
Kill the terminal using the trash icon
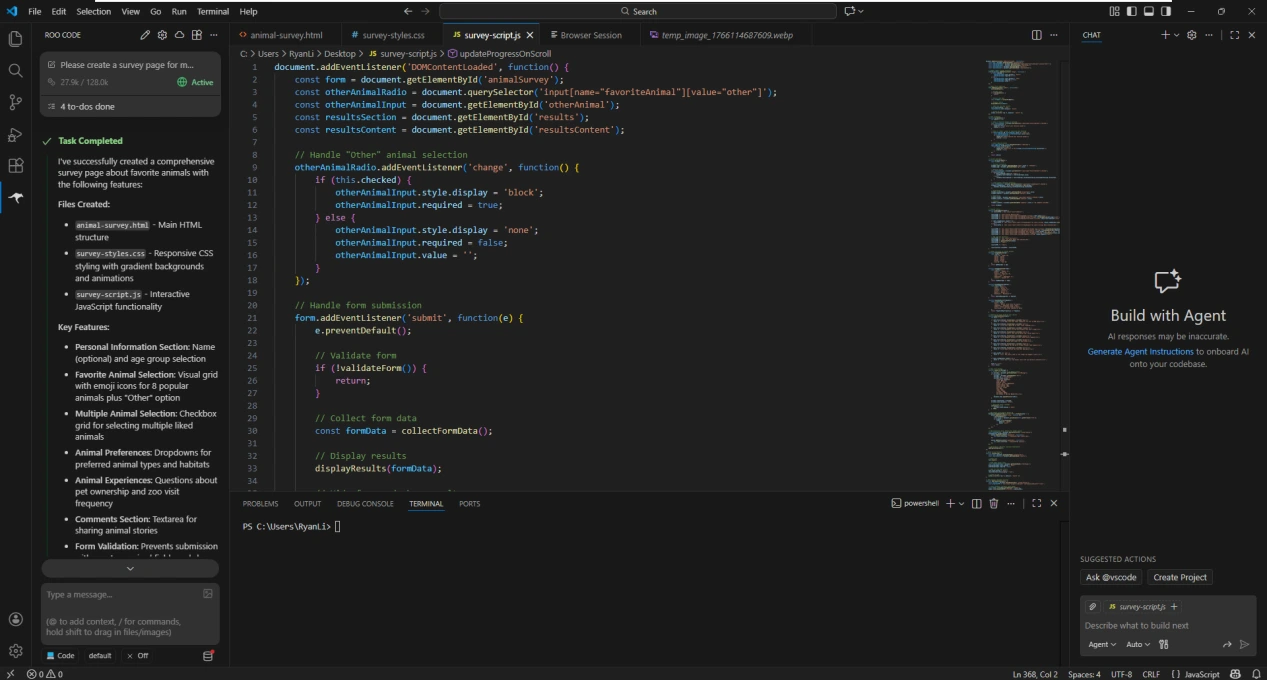click(x=994, y=503)
